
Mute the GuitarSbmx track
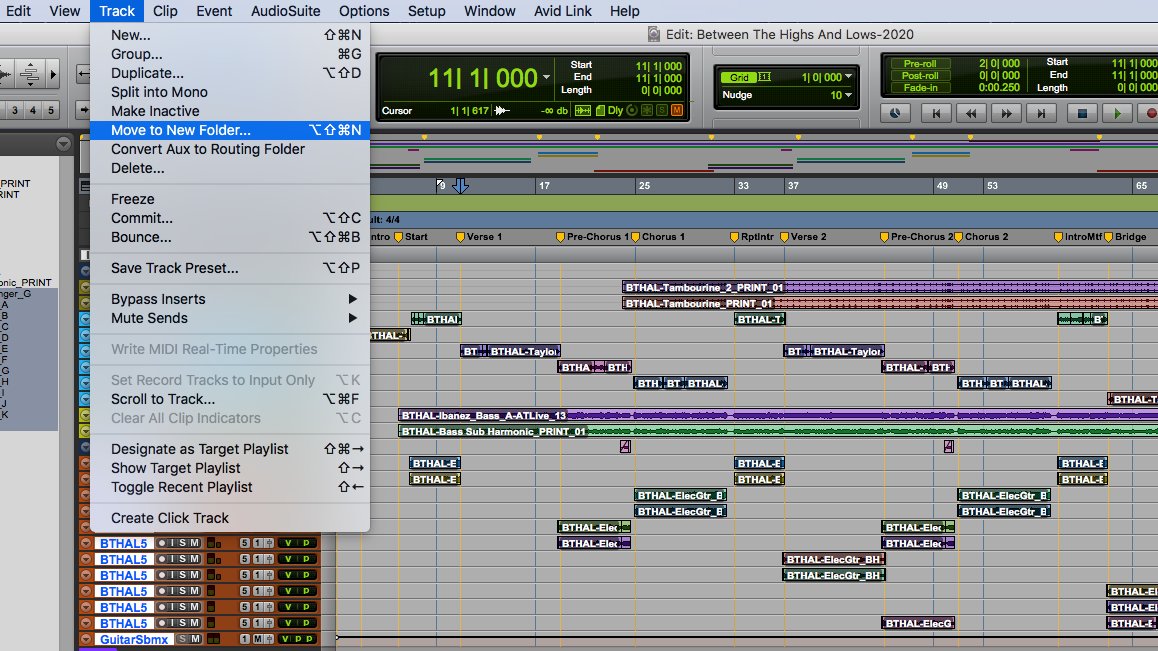point(195,638)
